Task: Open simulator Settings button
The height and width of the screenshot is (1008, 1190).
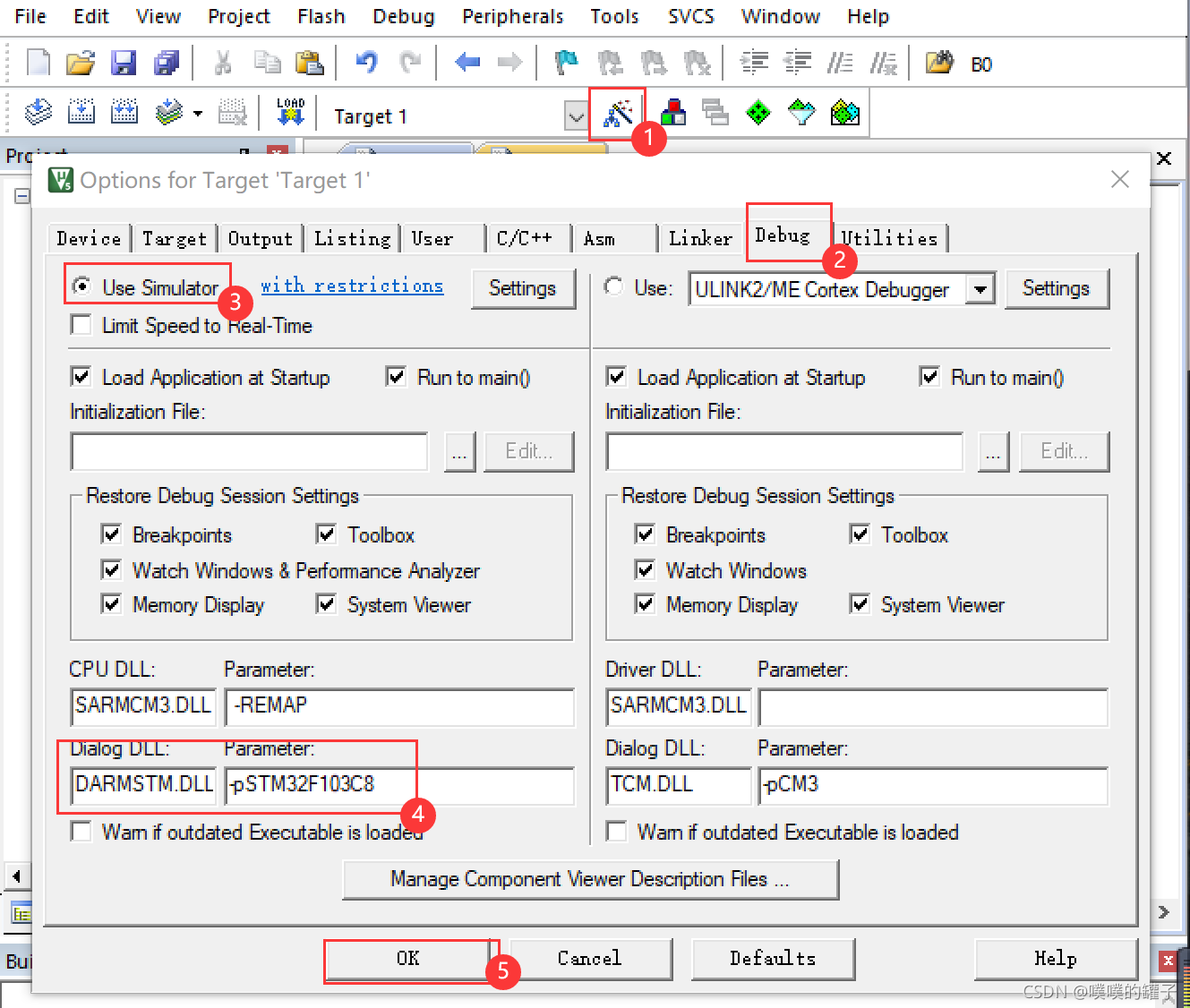Action: [x=523, y=288]
